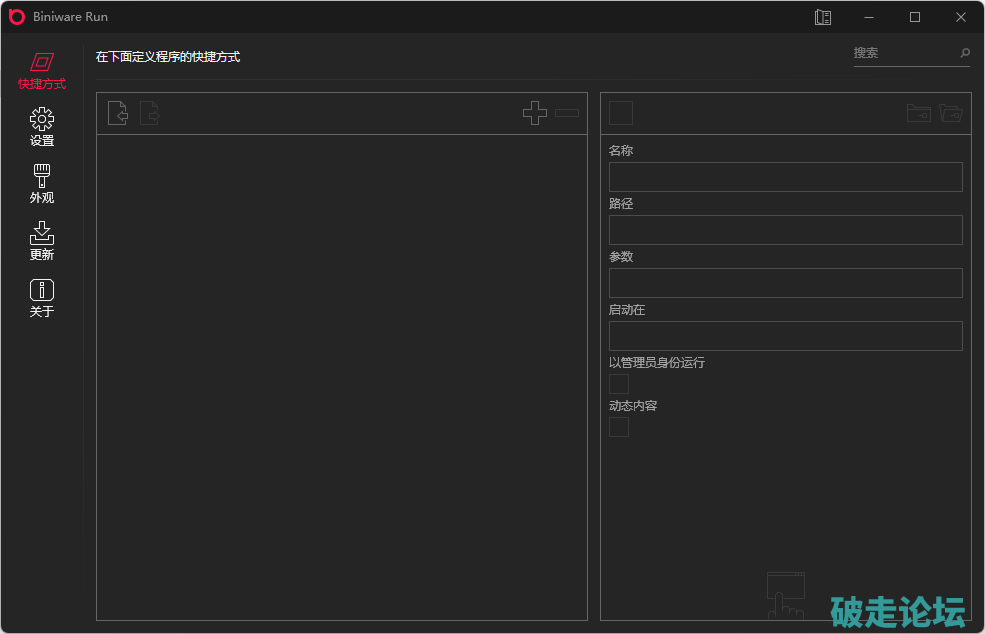Click the open folder icon at far right
The image size is (985, 634).
pos(950,113)
